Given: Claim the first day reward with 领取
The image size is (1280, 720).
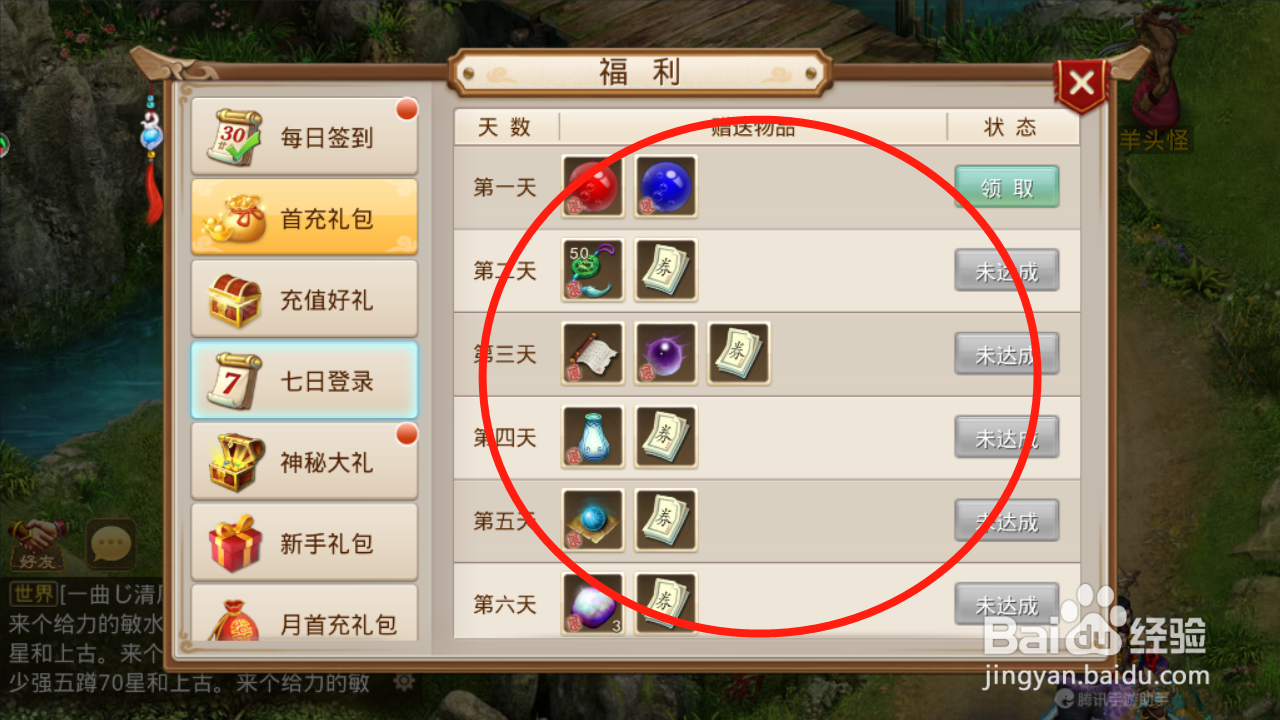Looking at the screenshot, I should tap(1006, 187).
